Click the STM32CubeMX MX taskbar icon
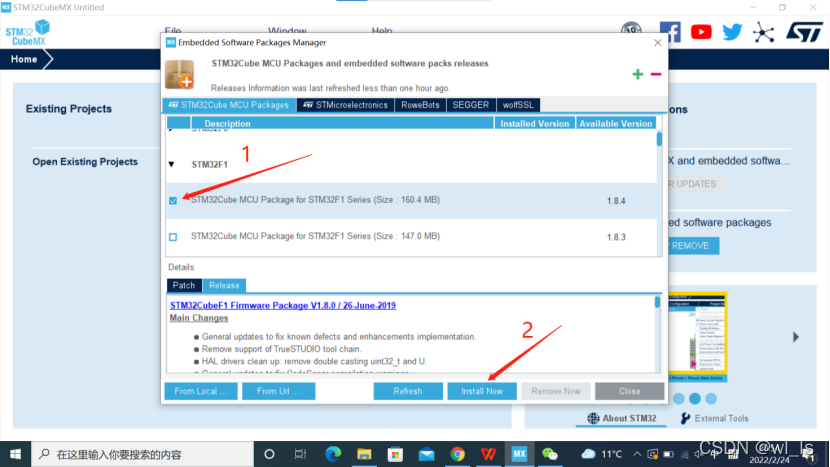 pos(519,454)
